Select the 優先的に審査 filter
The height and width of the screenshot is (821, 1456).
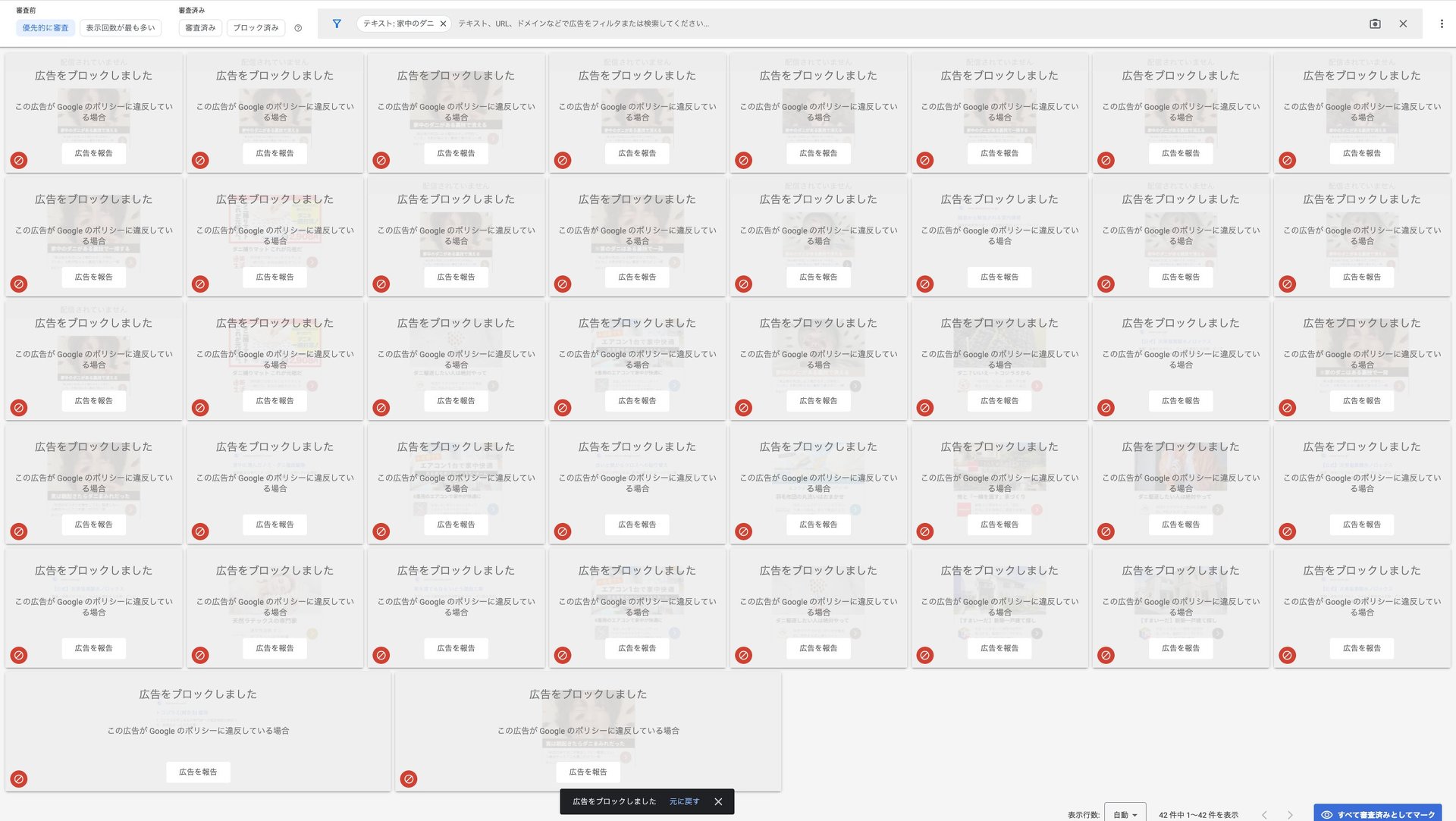point(45,27)
